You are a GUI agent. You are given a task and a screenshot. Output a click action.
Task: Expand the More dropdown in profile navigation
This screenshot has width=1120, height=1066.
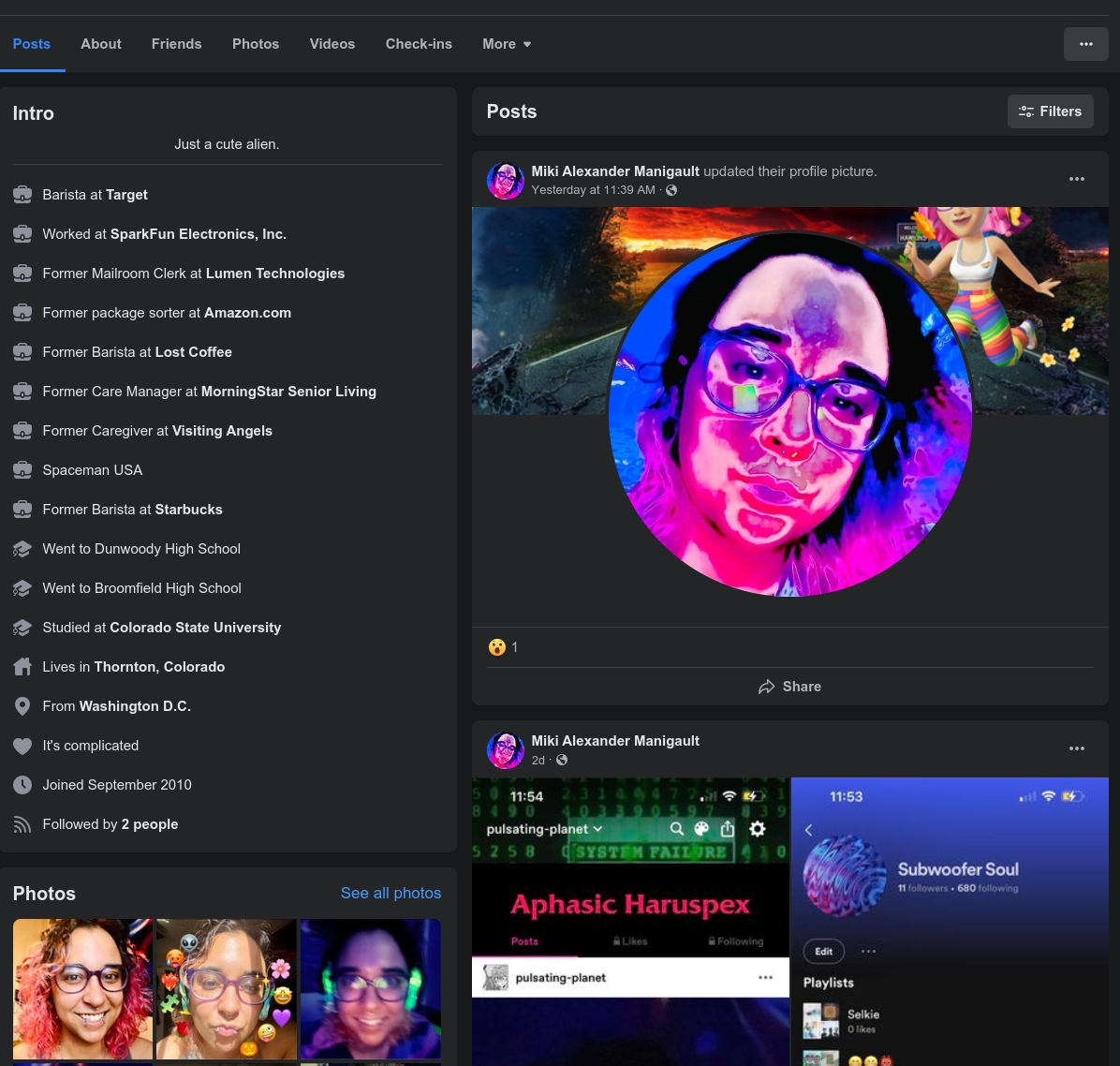(x=507, y=44)
